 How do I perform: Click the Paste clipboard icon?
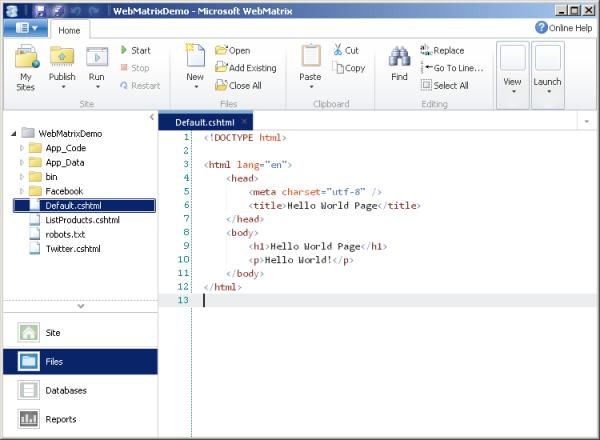pyautogui.click(x=311, y=57)
